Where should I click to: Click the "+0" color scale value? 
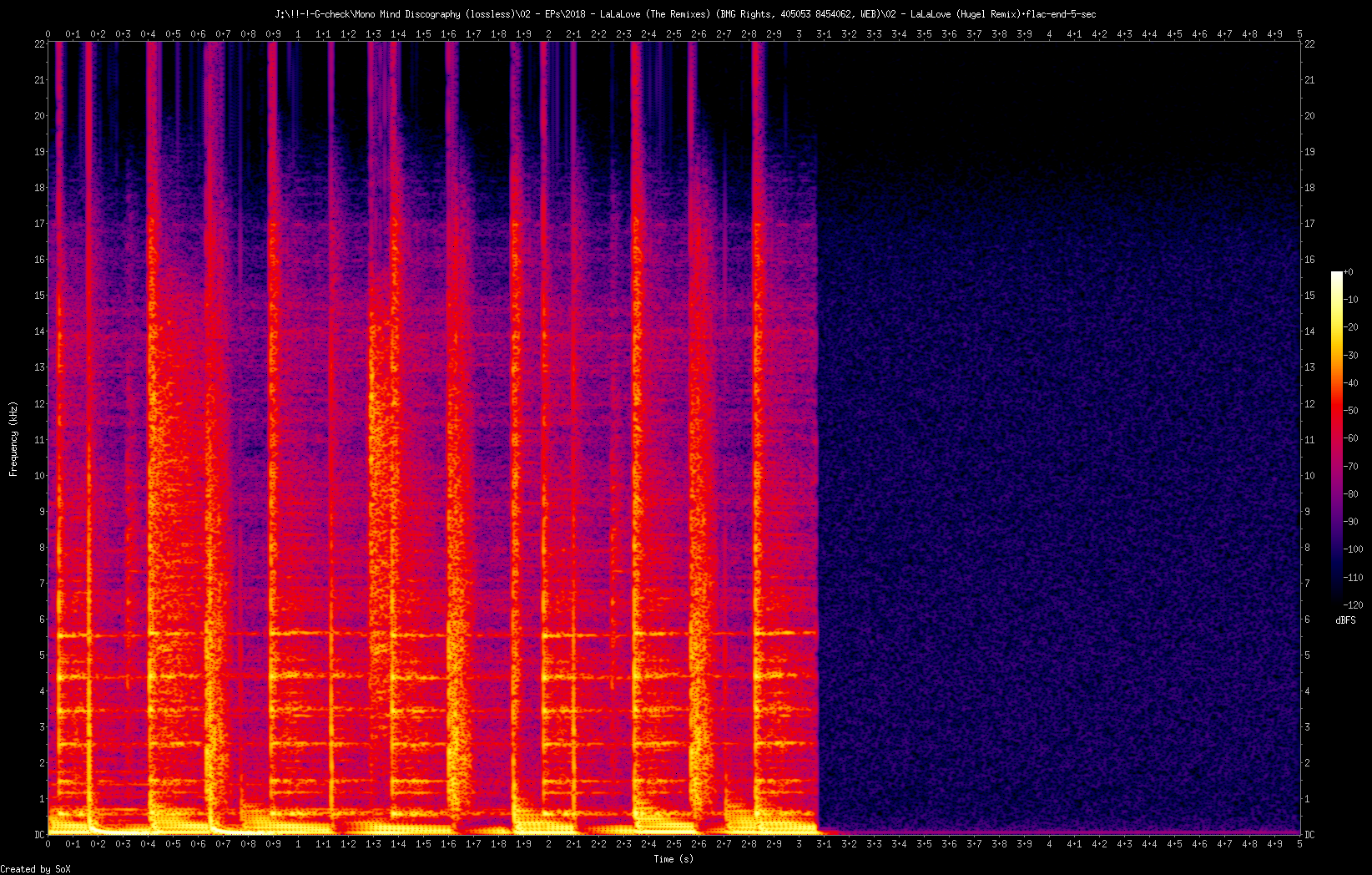[x=1349, y=272]
